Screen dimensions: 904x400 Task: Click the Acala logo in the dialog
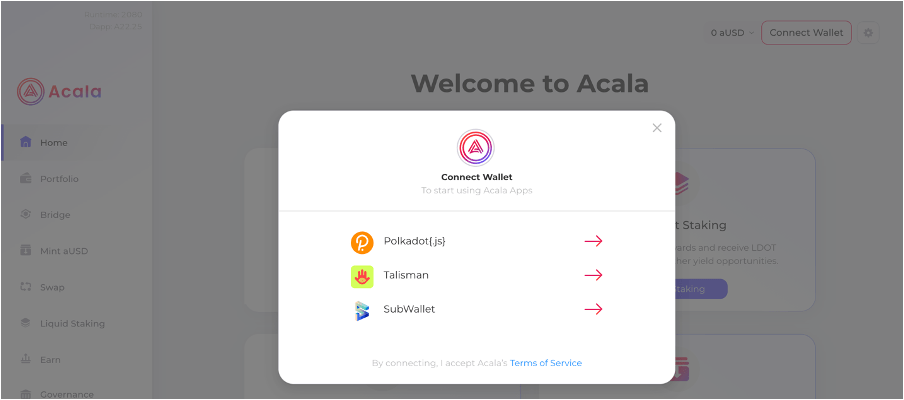[476, 148]
